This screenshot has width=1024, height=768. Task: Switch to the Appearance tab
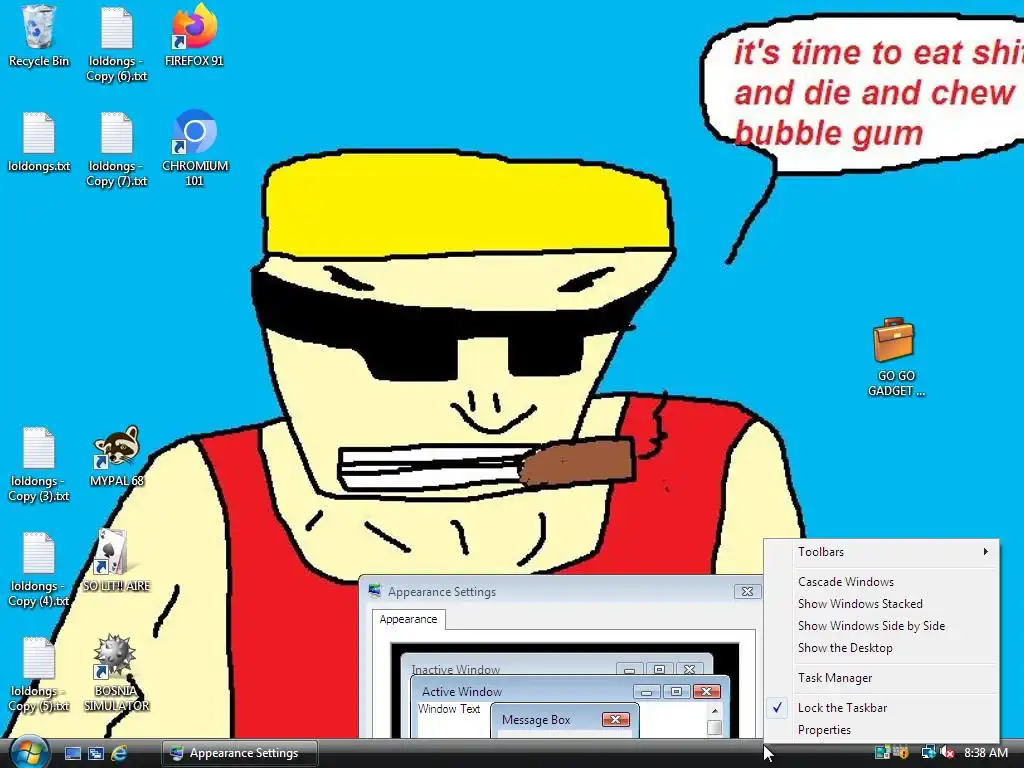click(x=408, y=619)
